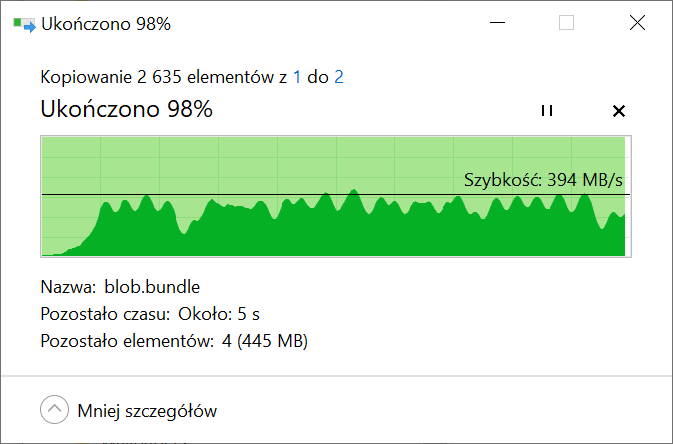Click remaining items value 4 (445 MB)

[265, 341]
